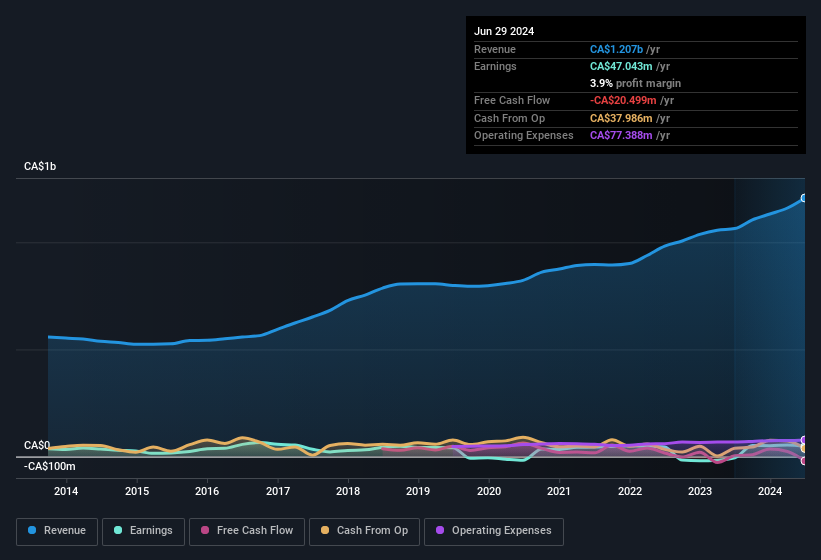This screenshot has width=821, height=560.
Task: Click the Earnings row label in tooltip
Action: 495,66
